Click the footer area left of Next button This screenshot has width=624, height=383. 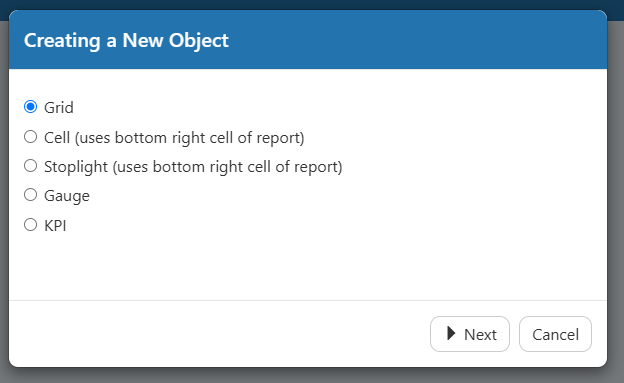[219, 334]
